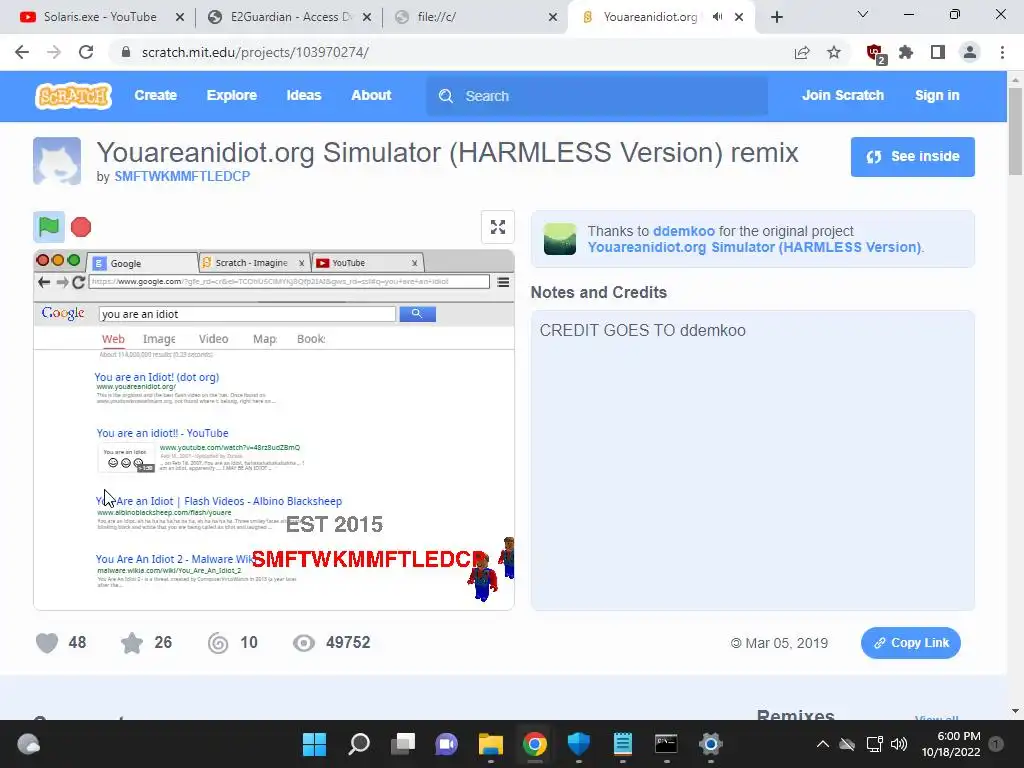Open a new browser tab

pos(776,17)
